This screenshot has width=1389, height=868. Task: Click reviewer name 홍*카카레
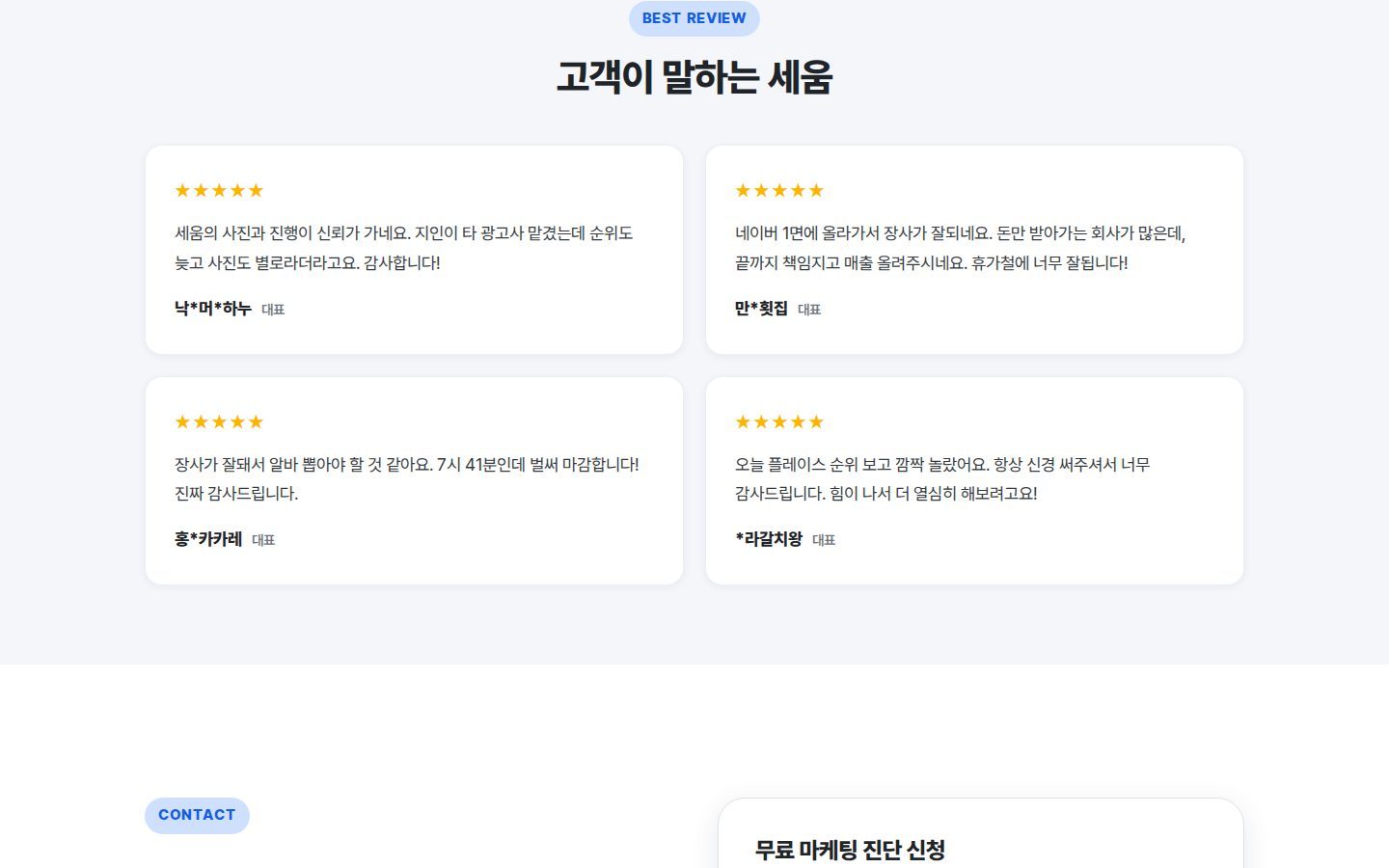208,539
